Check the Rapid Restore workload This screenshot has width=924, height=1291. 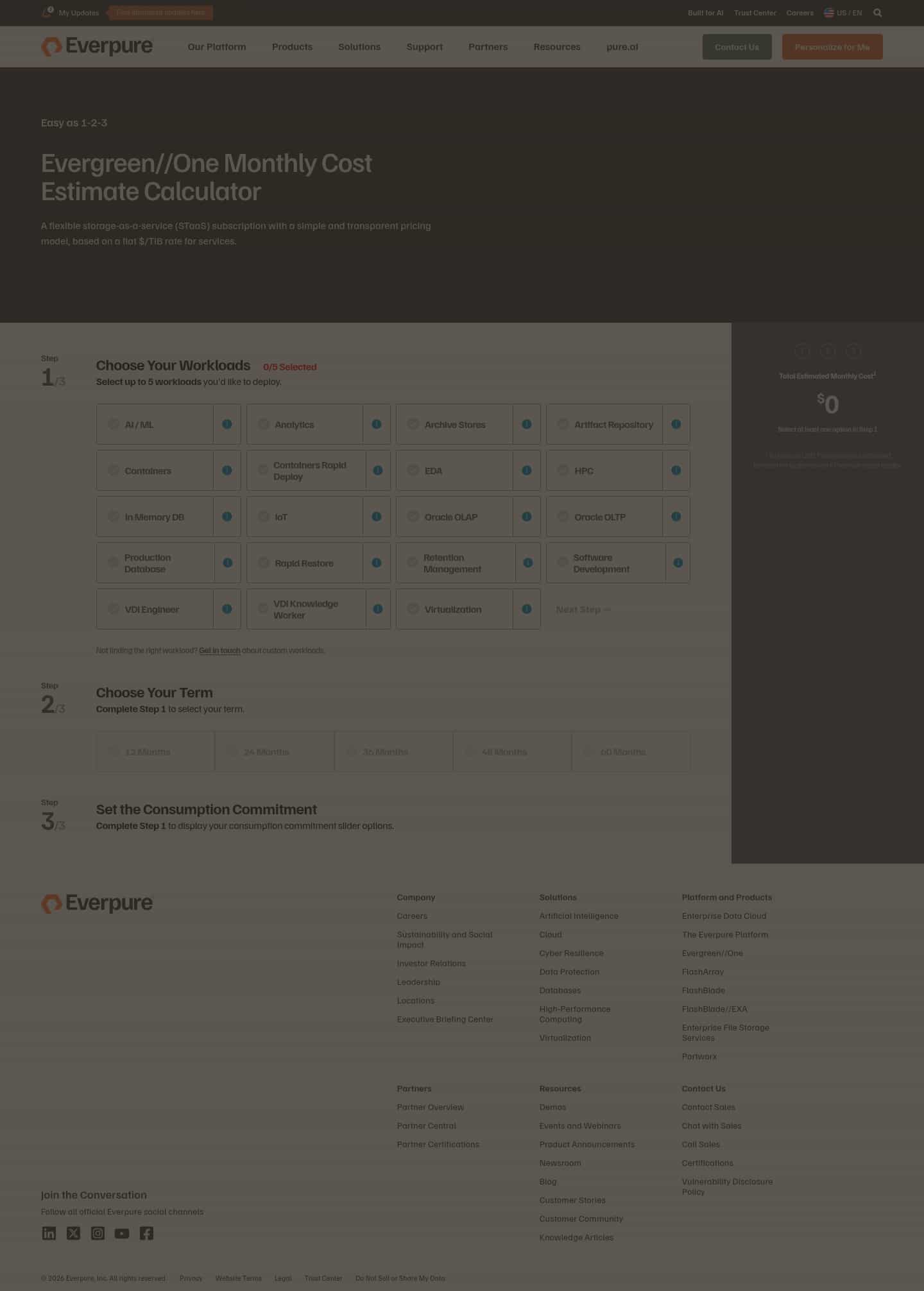305,563
